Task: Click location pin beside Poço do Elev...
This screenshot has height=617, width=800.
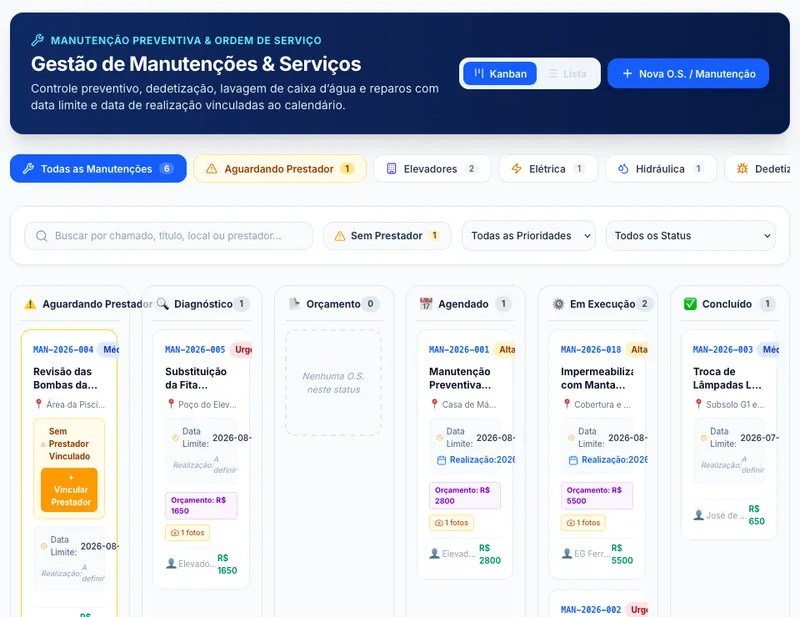Action: pos(171,404)
